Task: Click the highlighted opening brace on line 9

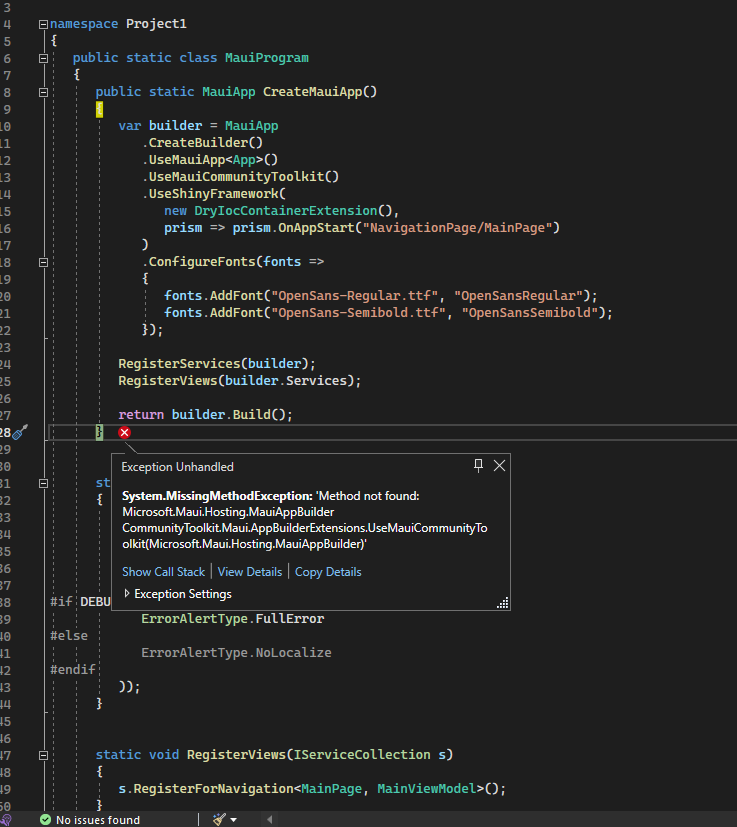Action: click(x=99, y=109)
